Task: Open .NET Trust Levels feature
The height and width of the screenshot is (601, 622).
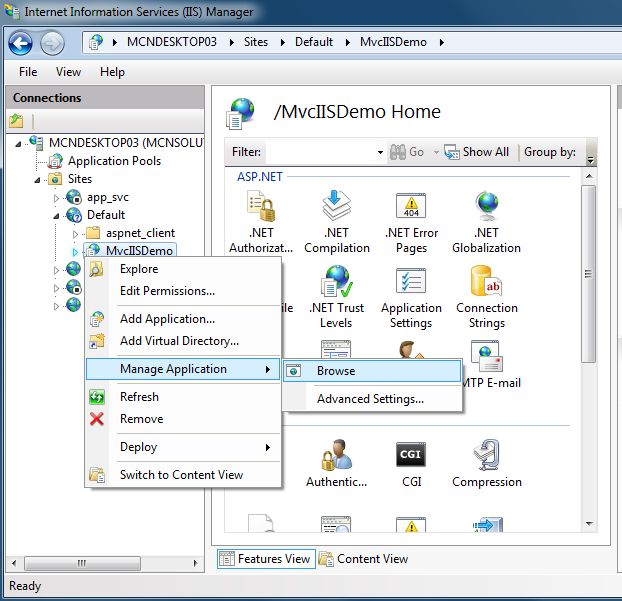Action: (336, 297)
